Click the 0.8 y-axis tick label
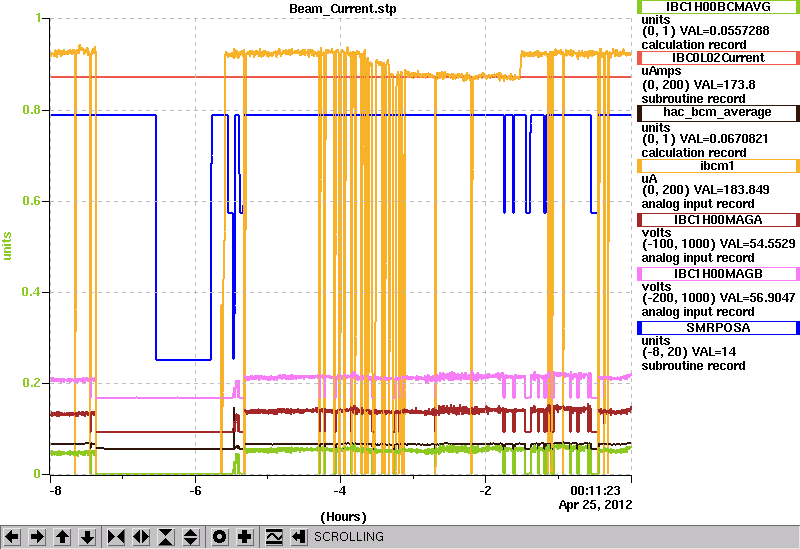 point(32,110)
